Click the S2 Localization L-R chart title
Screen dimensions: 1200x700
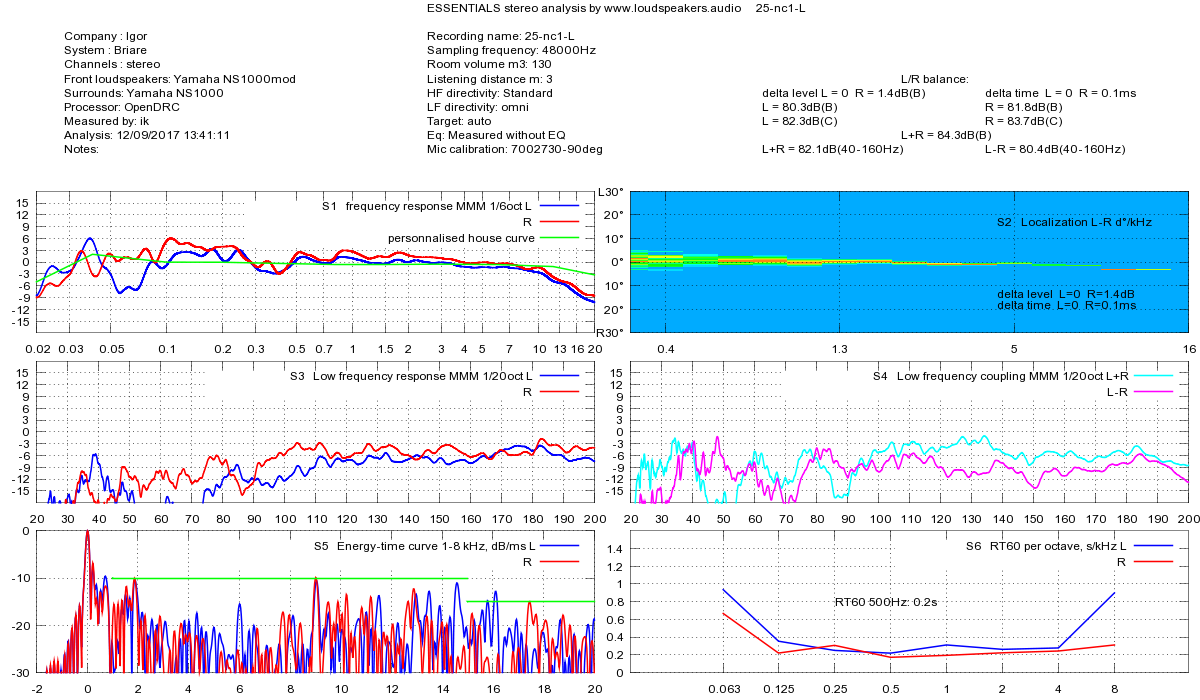pos(1074,222)
